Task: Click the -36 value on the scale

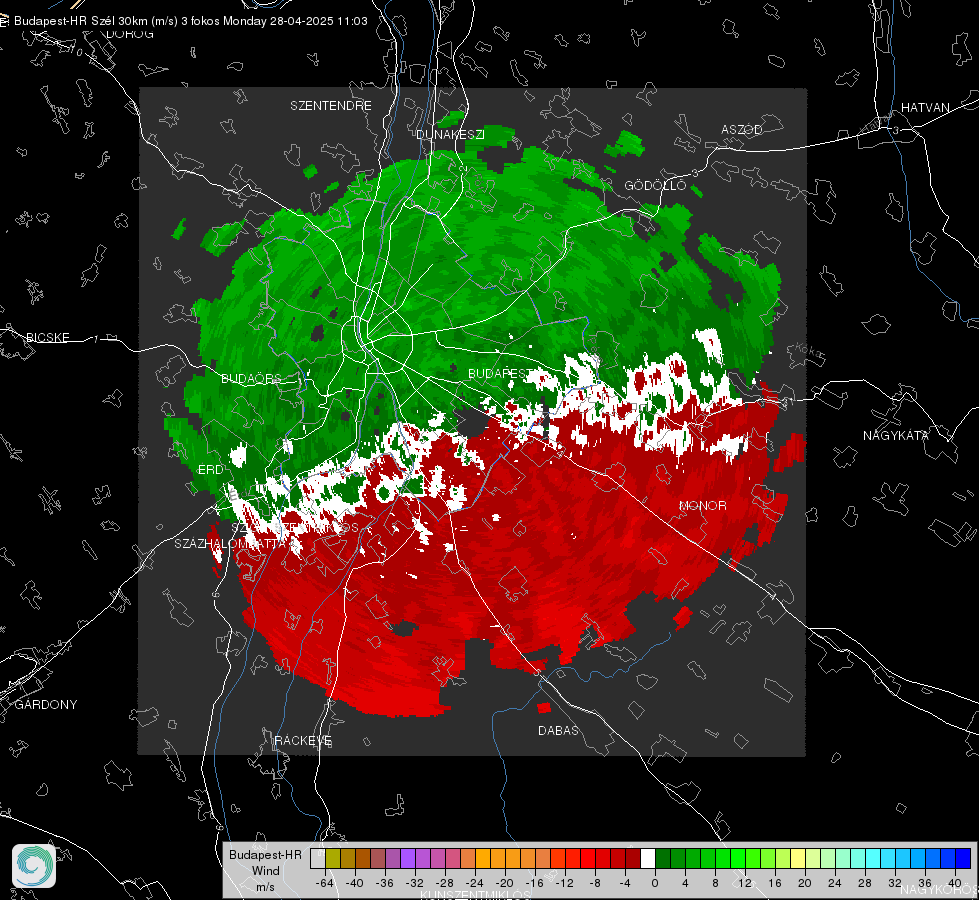Action: click(x=385, y=883)
